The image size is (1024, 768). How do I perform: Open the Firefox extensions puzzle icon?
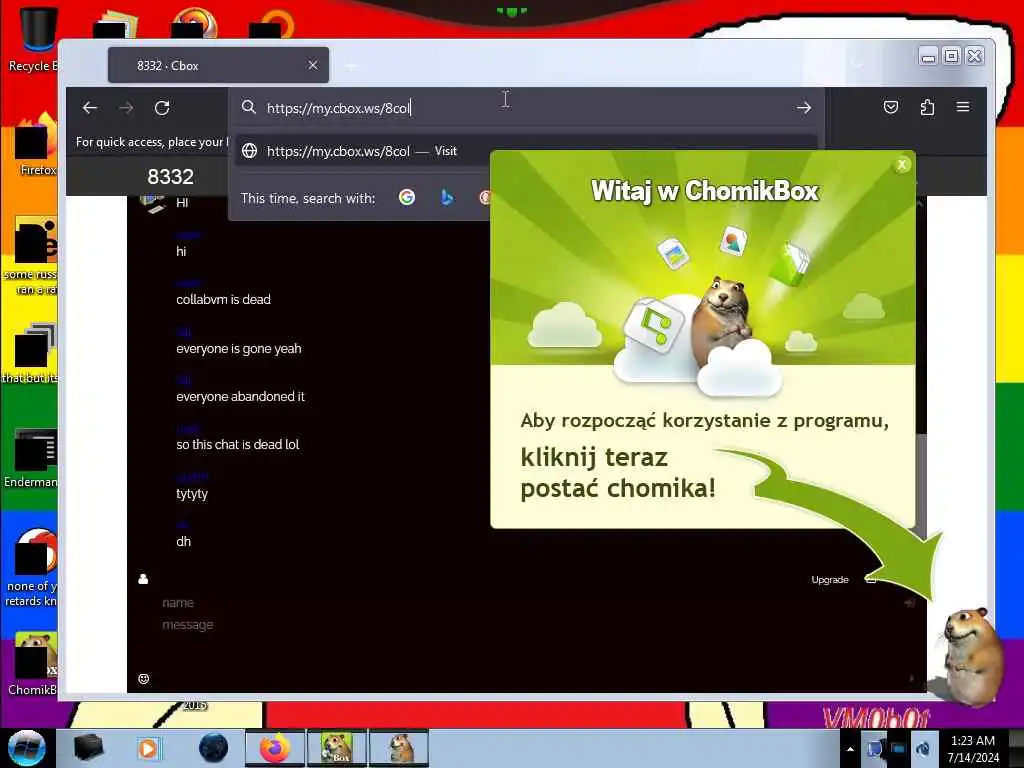(x=927, y=107)
